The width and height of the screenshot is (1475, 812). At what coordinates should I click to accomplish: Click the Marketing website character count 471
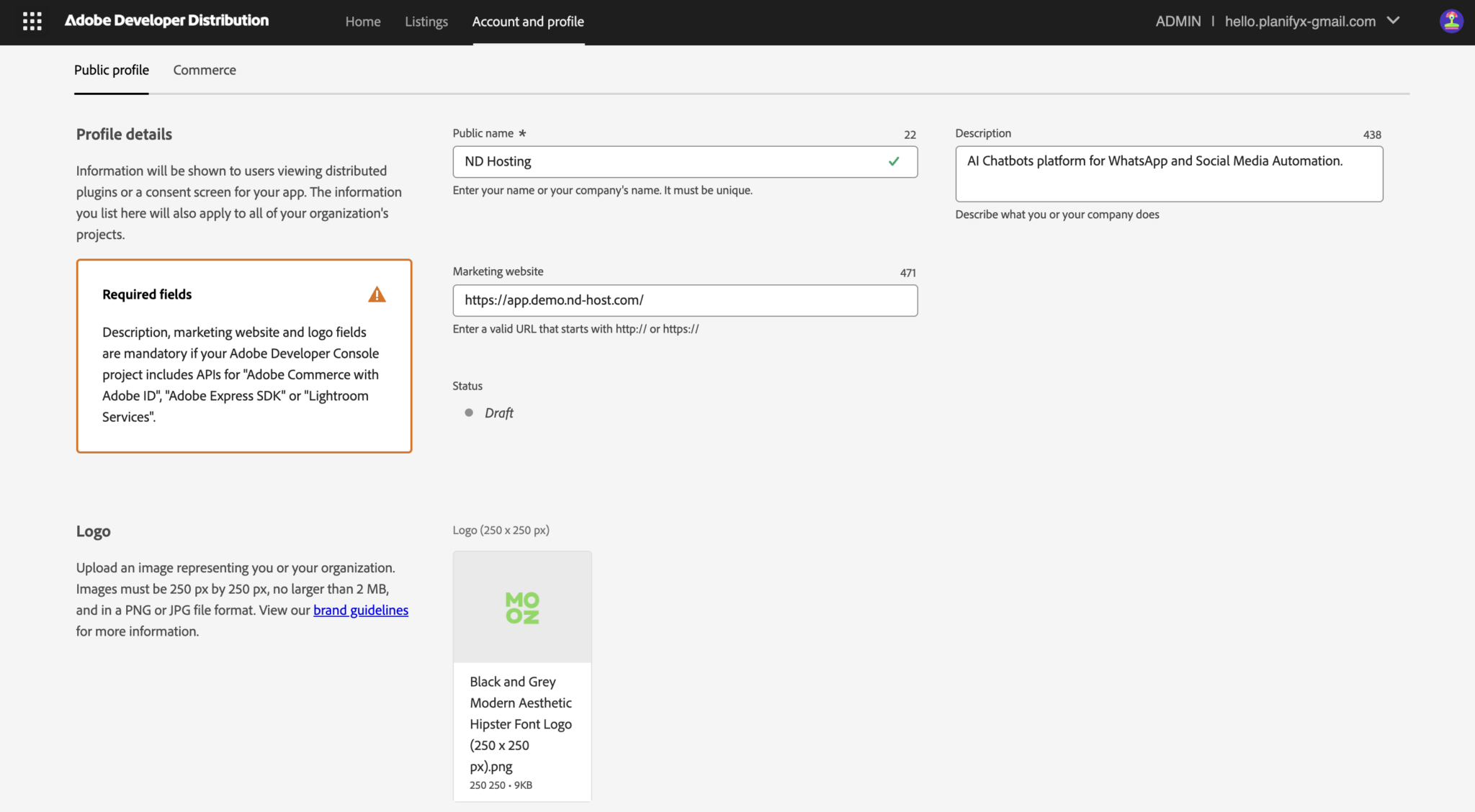[x=907, y=273]
